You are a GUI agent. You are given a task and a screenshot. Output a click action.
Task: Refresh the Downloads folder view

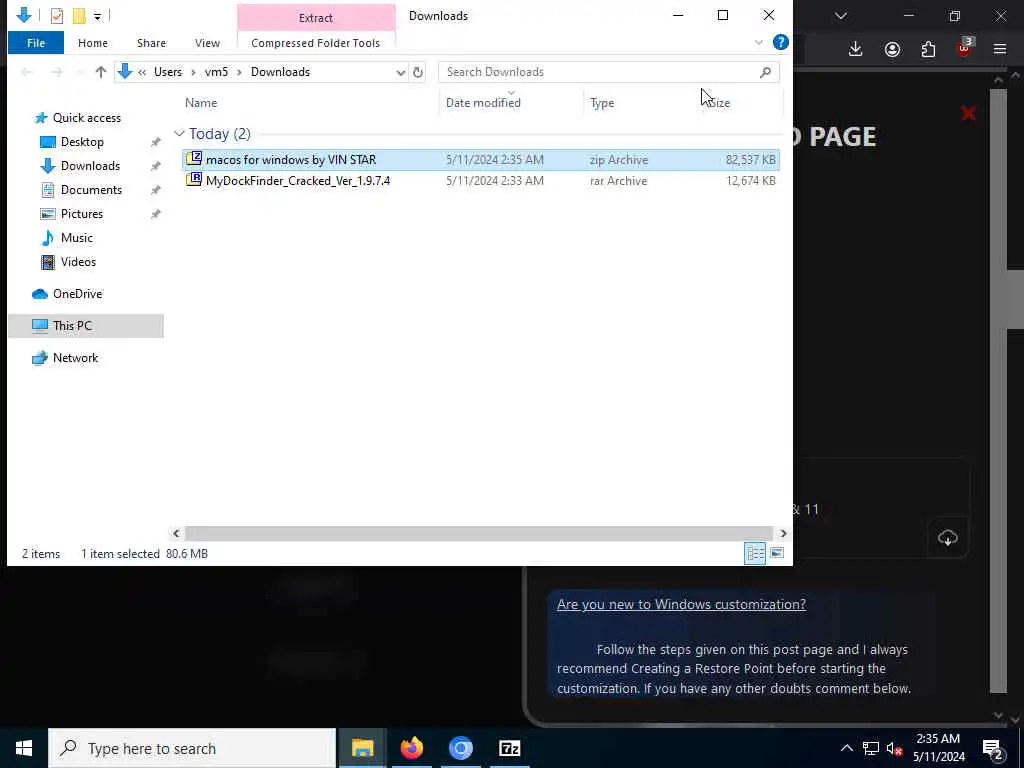[418, 72]
